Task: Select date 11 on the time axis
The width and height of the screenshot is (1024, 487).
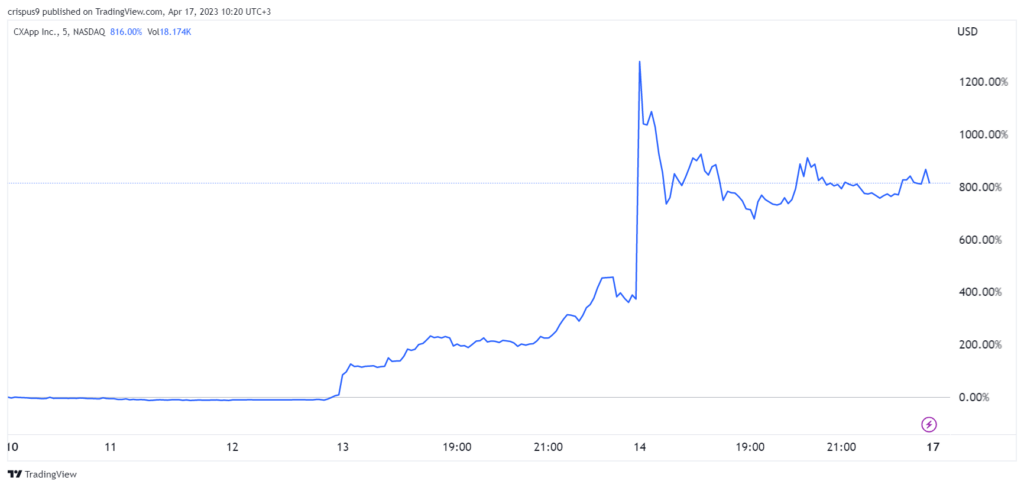Action: (x=110, y=447)
